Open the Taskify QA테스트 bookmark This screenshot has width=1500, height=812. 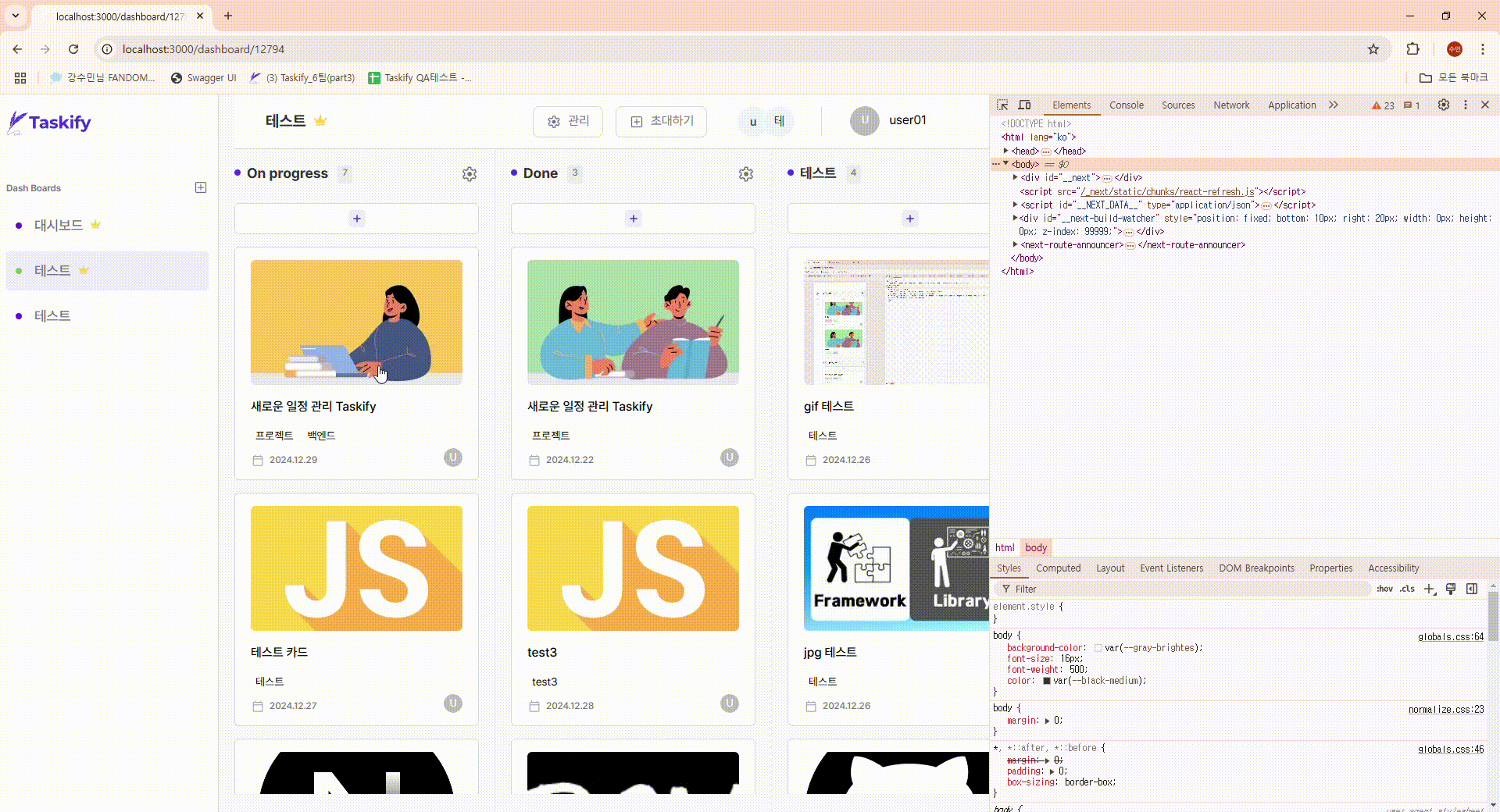coord(420,77)
